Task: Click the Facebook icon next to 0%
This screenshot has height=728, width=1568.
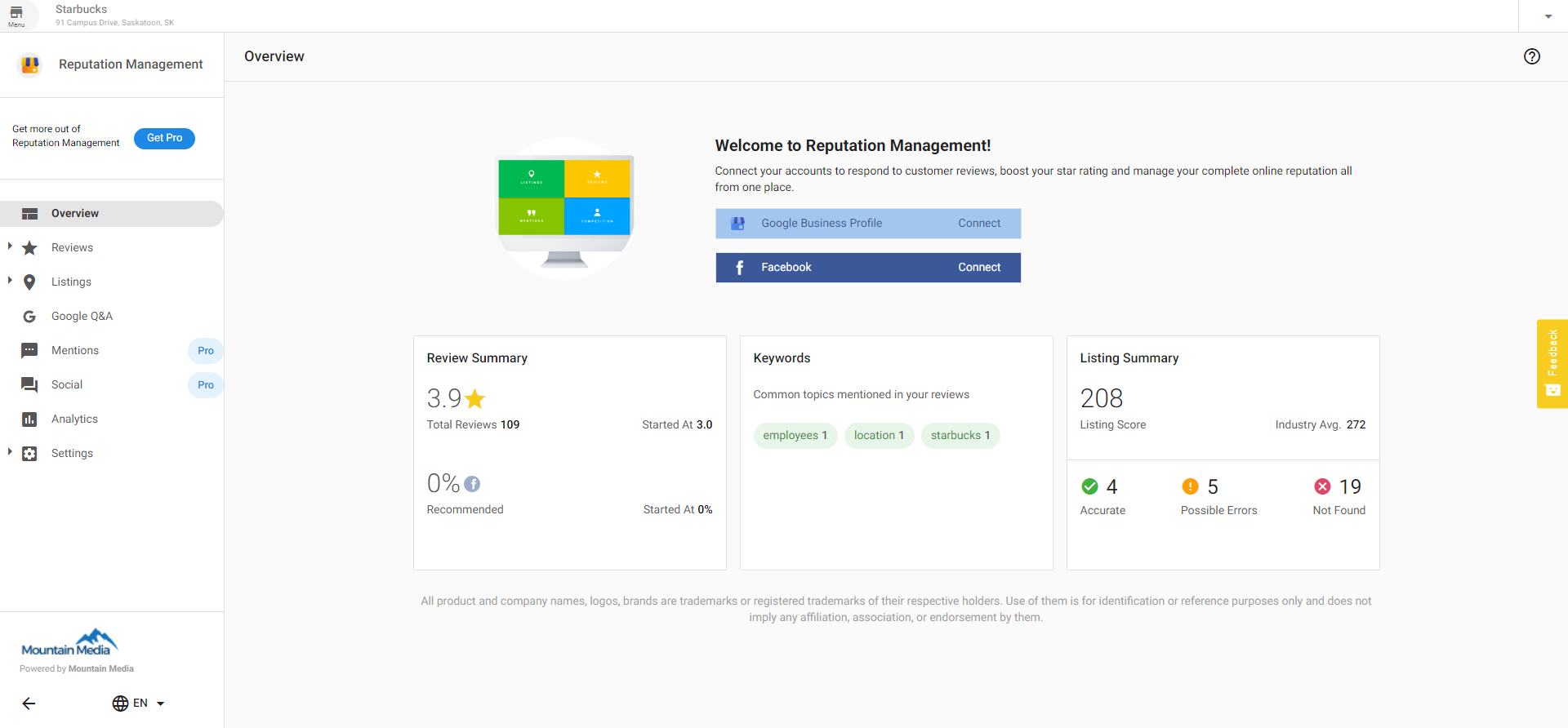Action: pos(472,484)
